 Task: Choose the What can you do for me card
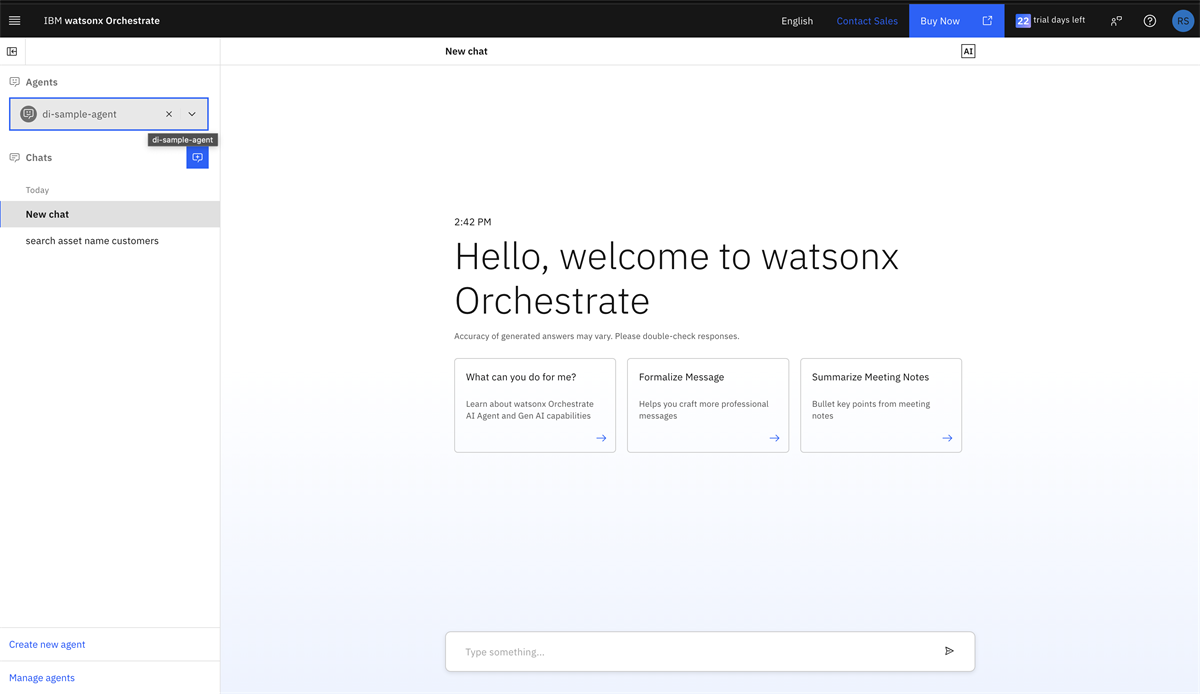coord(535,405)
